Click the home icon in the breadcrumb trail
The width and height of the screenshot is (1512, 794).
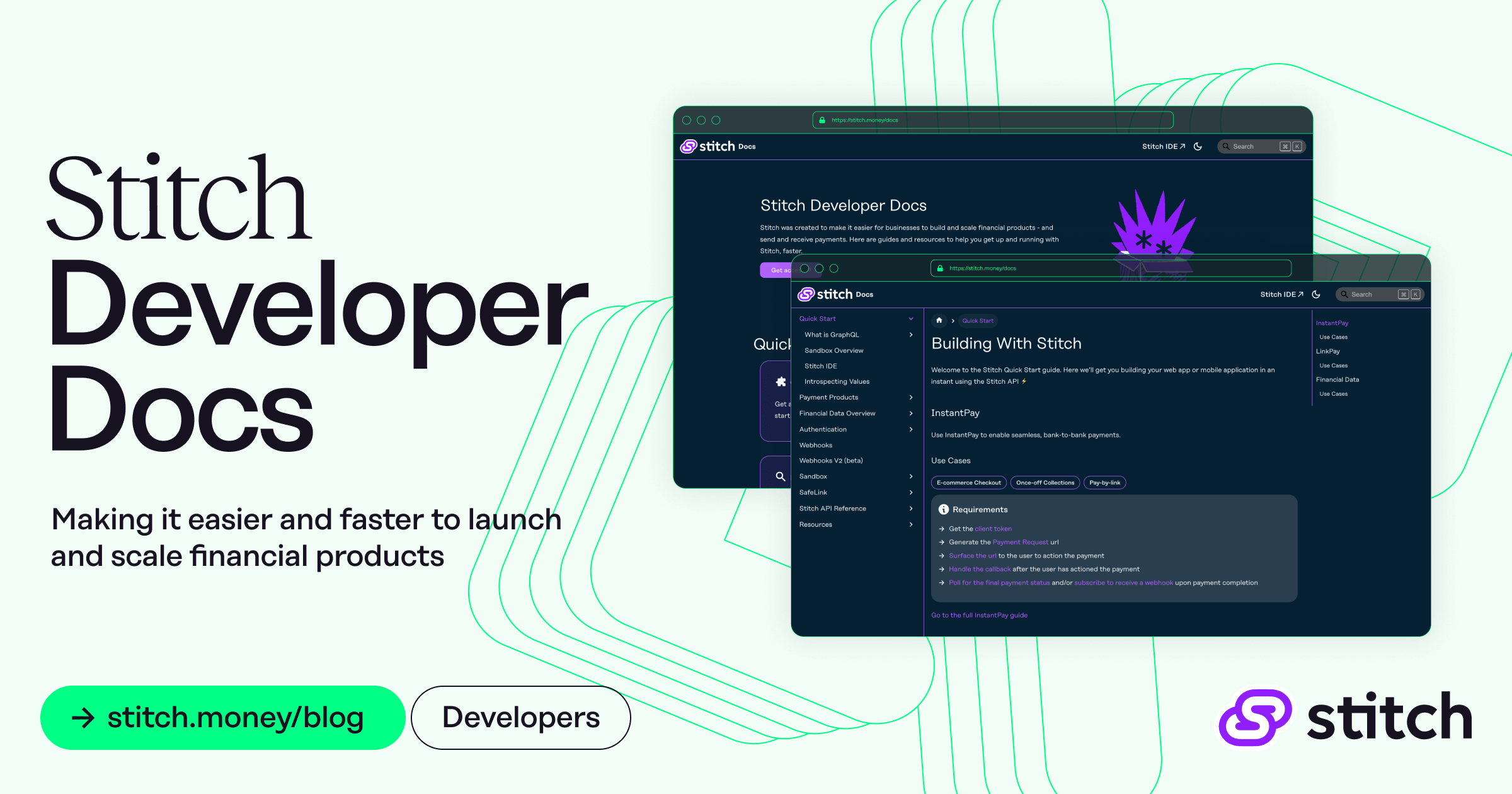(939, 321)
